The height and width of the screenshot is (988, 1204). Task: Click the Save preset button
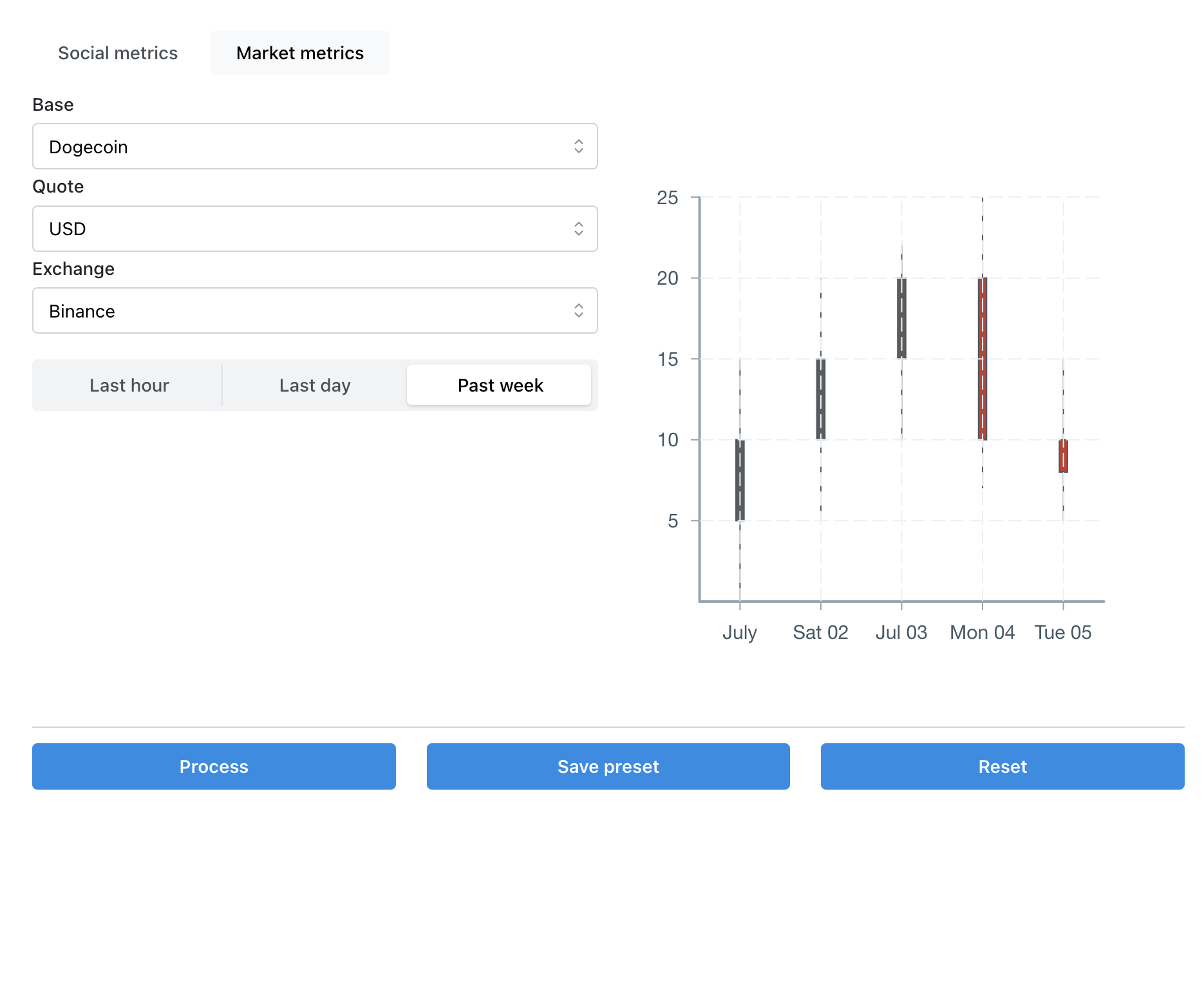[x=608, y=766]
